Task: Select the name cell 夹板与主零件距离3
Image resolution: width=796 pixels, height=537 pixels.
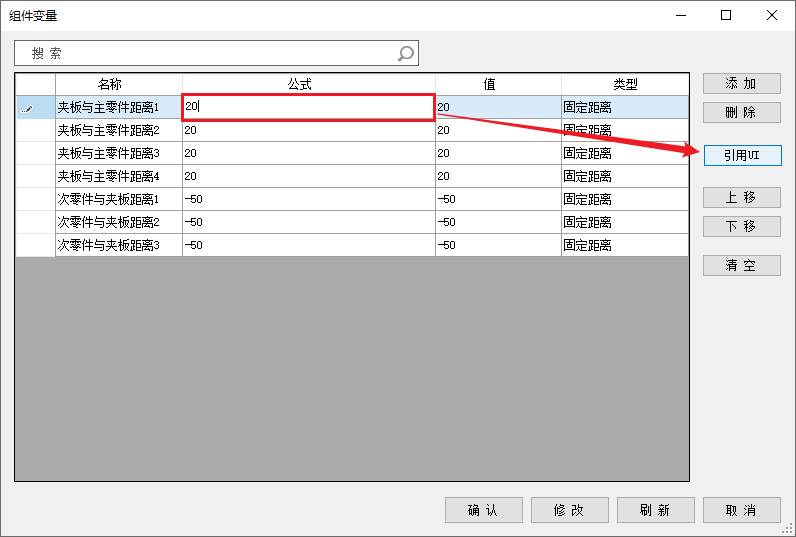Action: point(119,153)
